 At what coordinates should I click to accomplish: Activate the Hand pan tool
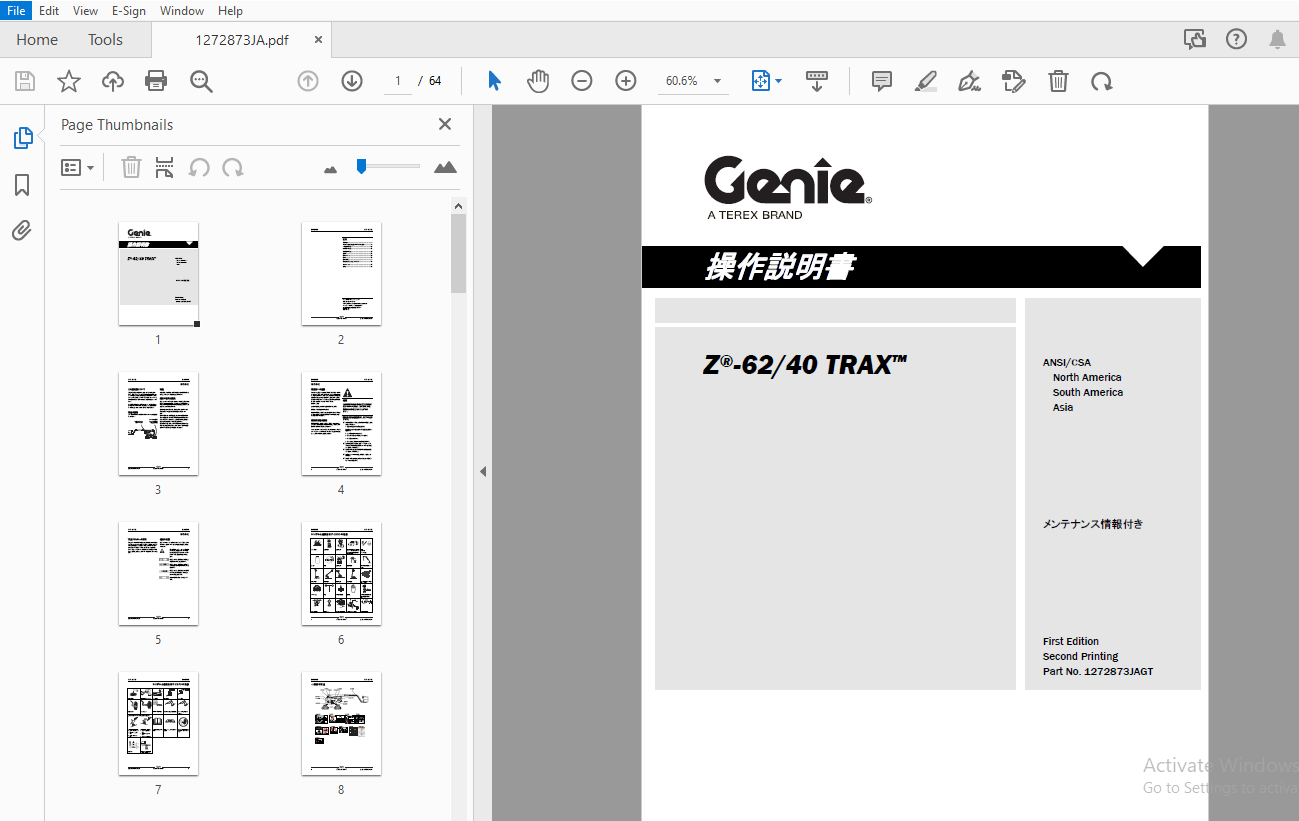pos(538,81)
